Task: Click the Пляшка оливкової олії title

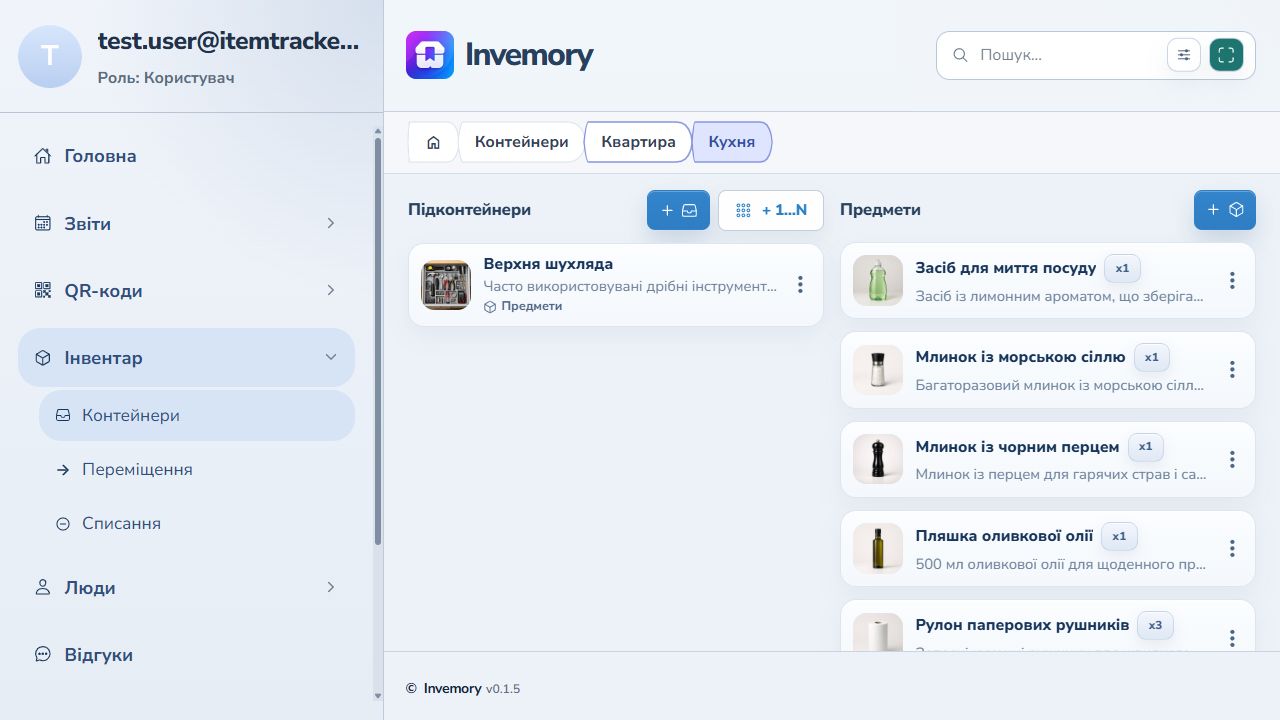Action: (1004, 536)
